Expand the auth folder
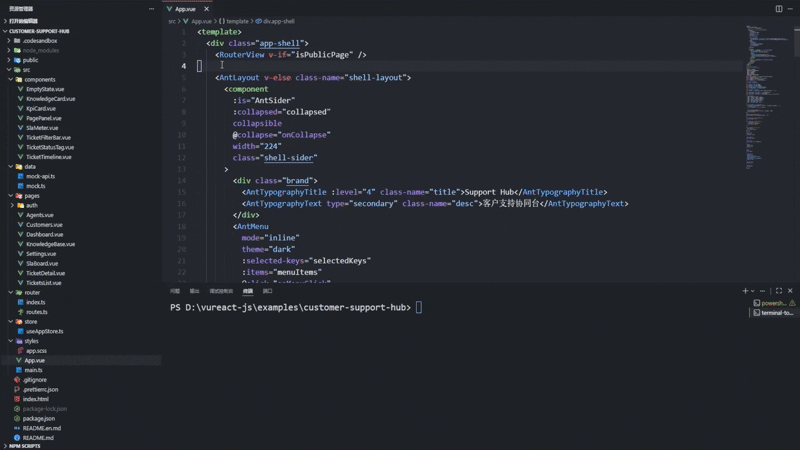The width and height of the screenshot is (800, 450). (x=13, y=206)
